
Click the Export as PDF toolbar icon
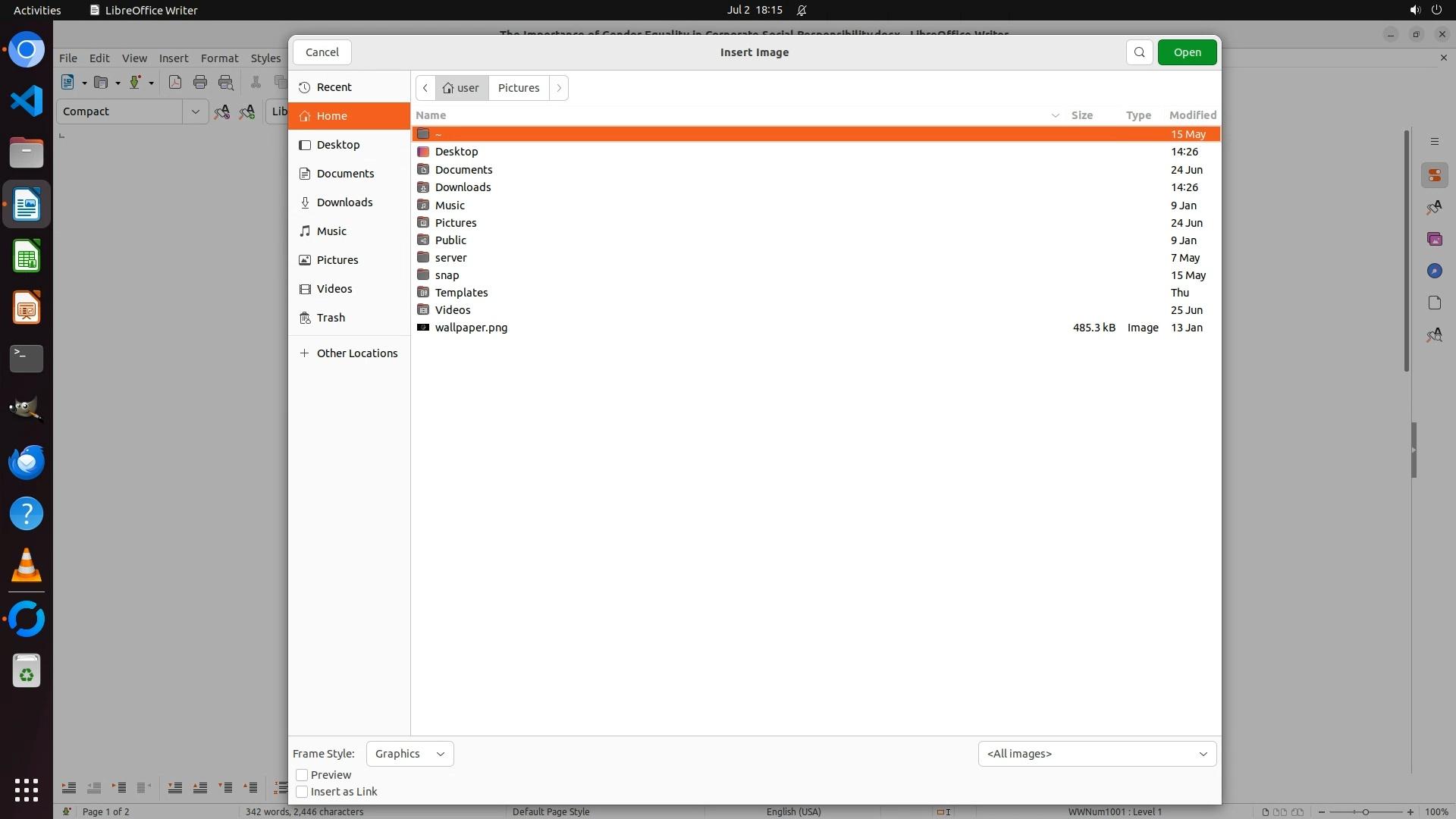click(175, 83)
